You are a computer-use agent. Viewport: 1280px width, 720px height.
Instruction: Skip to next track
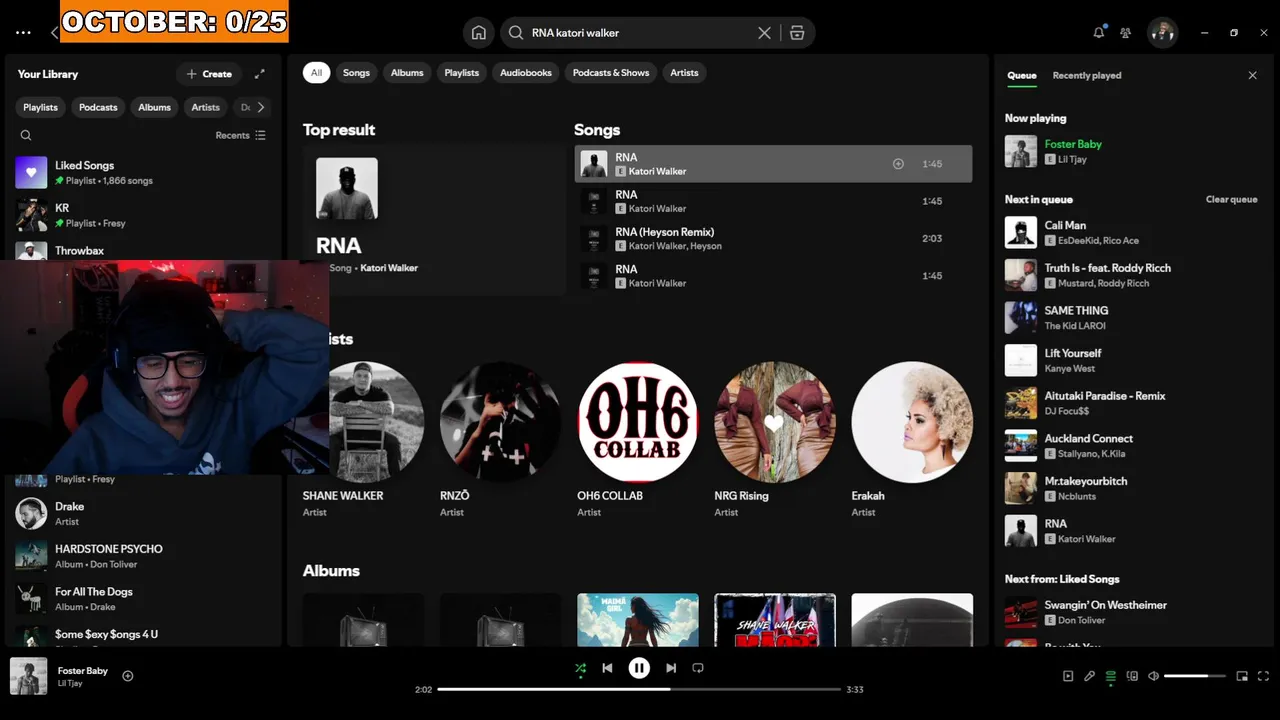coord(671,668)
